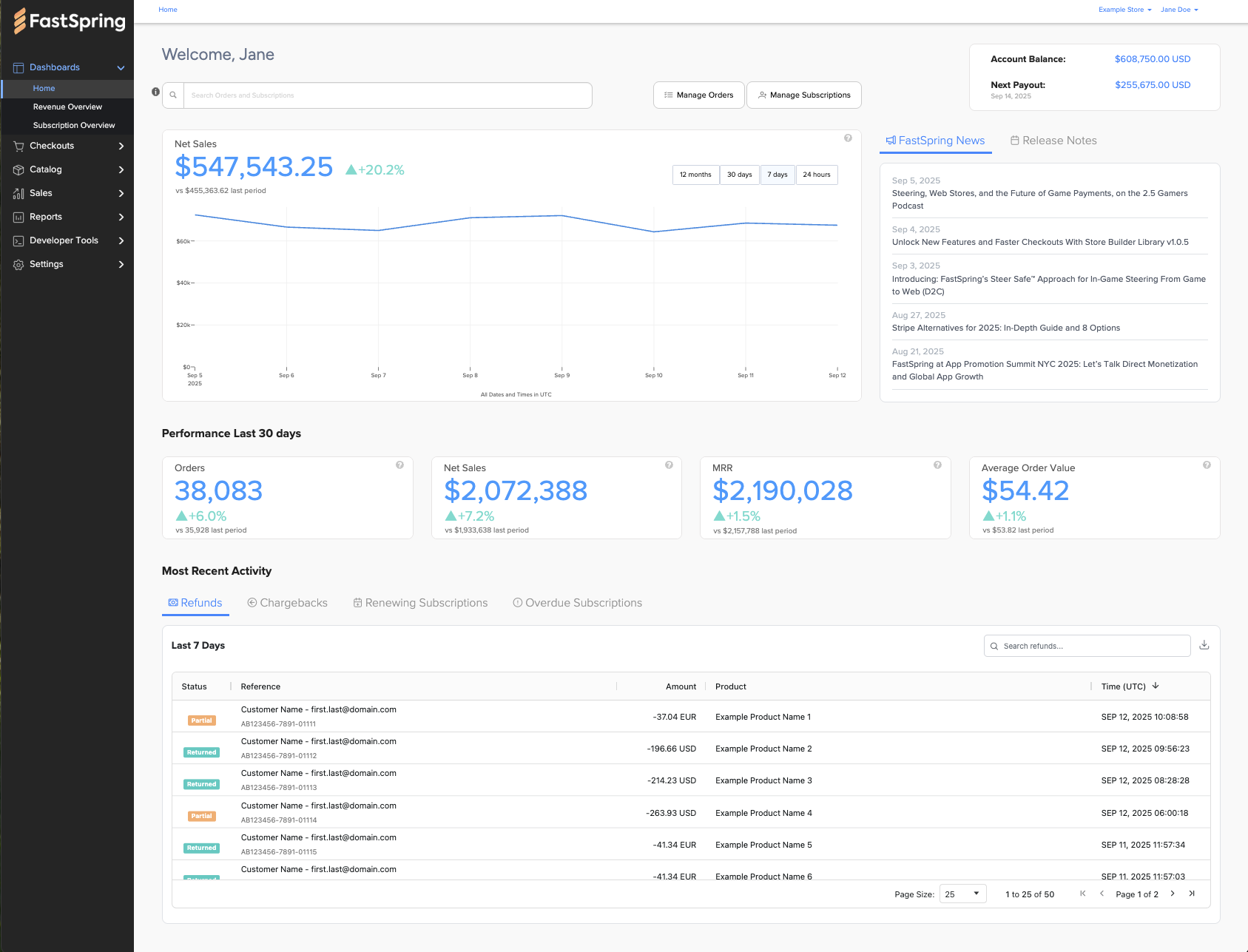Collapse the Dashboards menu chevron
The height and width of the screenshot is (952, 1248).
pos(121,68)
